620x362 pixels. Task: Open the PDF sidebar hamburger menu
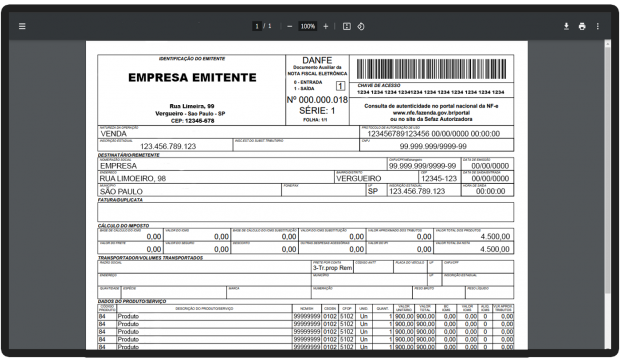pyautogui.click(x=22, y=26)
